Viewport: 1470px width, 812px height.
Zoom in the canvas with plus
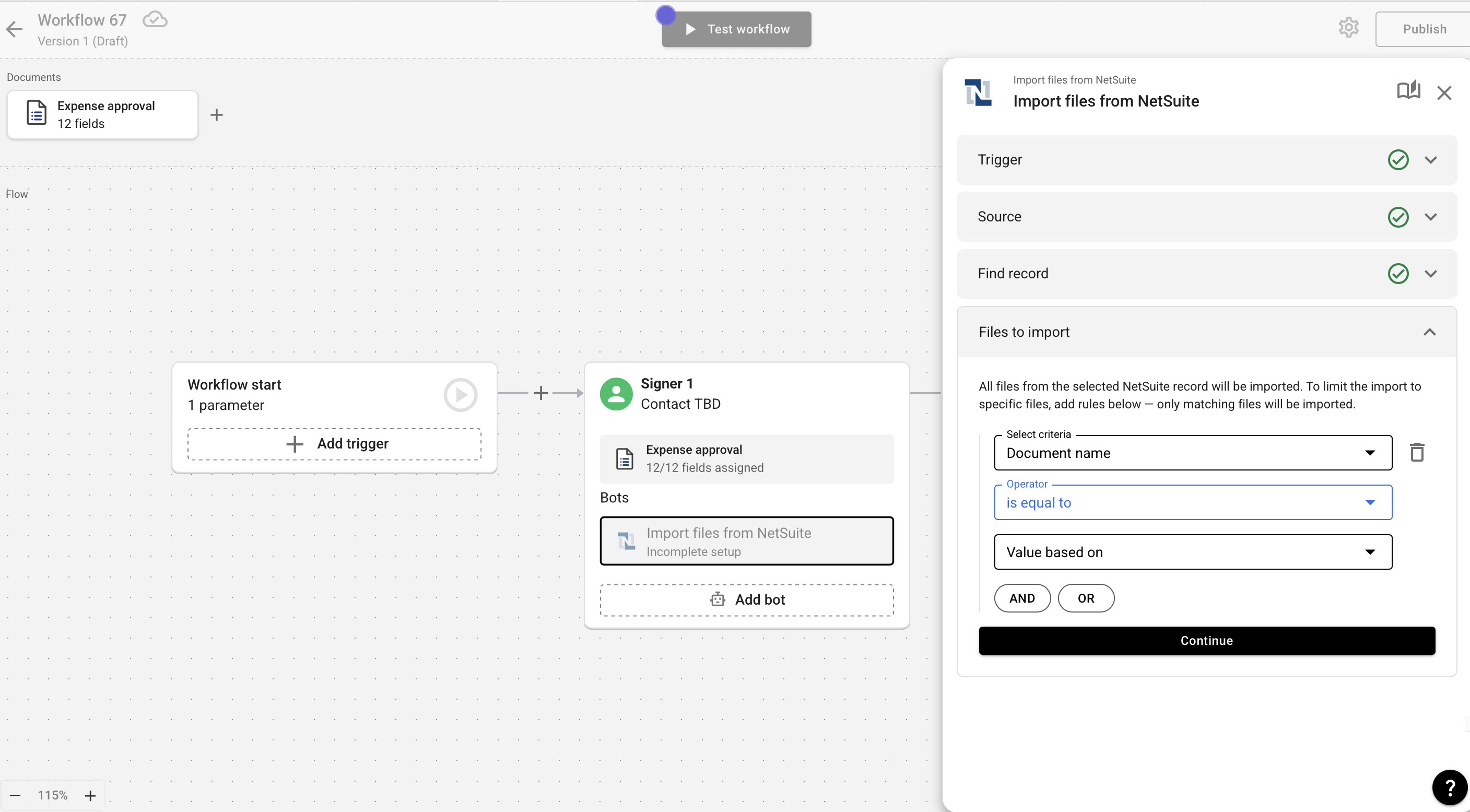[x=90, y=795]
